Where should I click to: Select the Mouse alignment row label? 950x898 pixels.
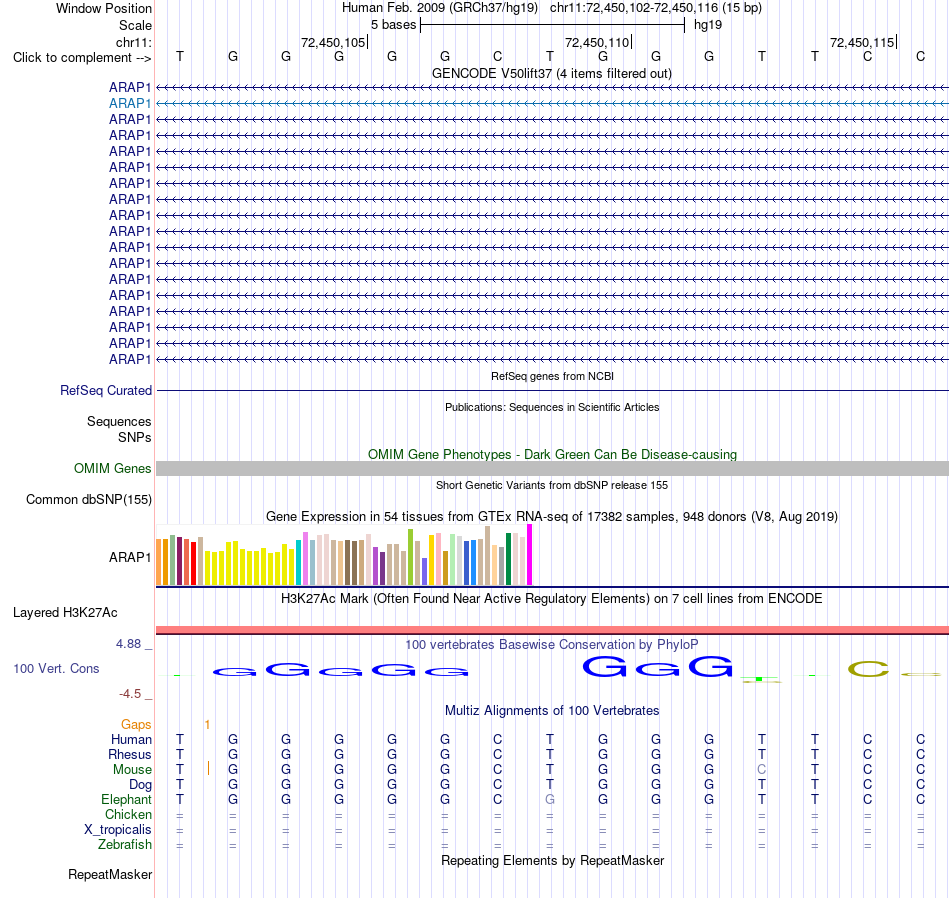point(132,770)
